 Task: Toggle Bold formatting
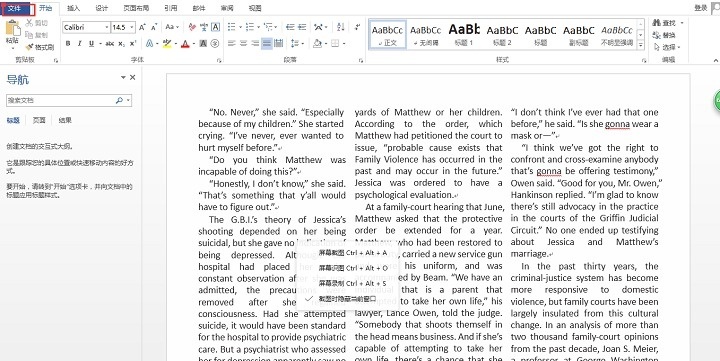[x=68, y=44]
